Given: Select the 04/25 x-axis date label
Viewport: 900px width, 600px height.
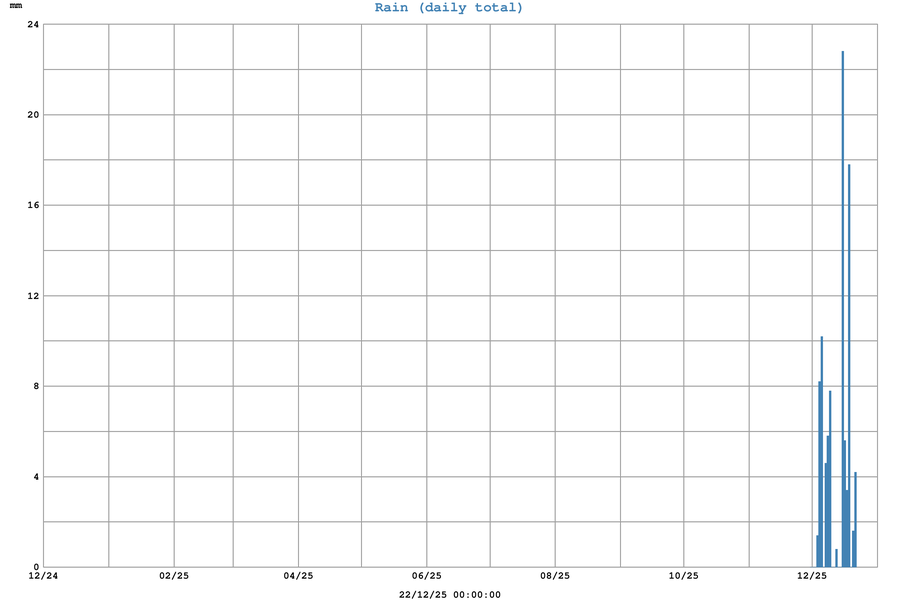Looking at the screenshot, I should click(298, 576).
